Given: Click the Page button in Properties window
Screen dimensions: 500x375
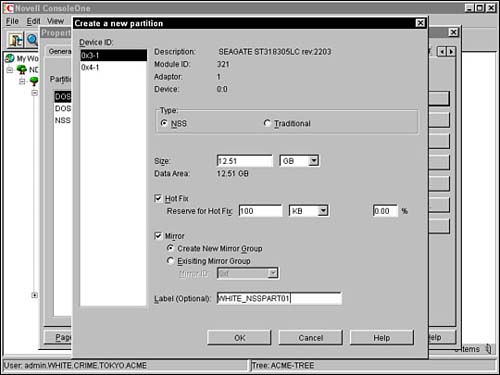Looking at the screenshot, I should tap(58, 337).
